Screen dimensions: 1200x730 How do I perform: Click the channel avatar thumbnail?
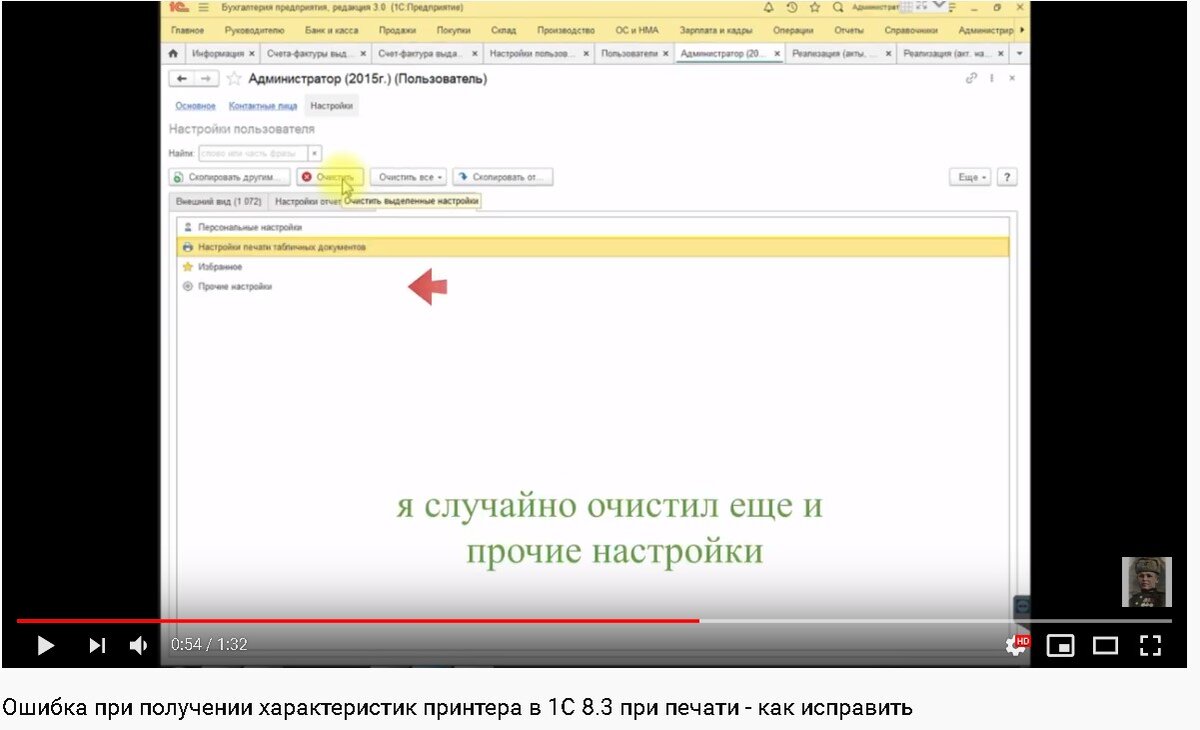1146,582
